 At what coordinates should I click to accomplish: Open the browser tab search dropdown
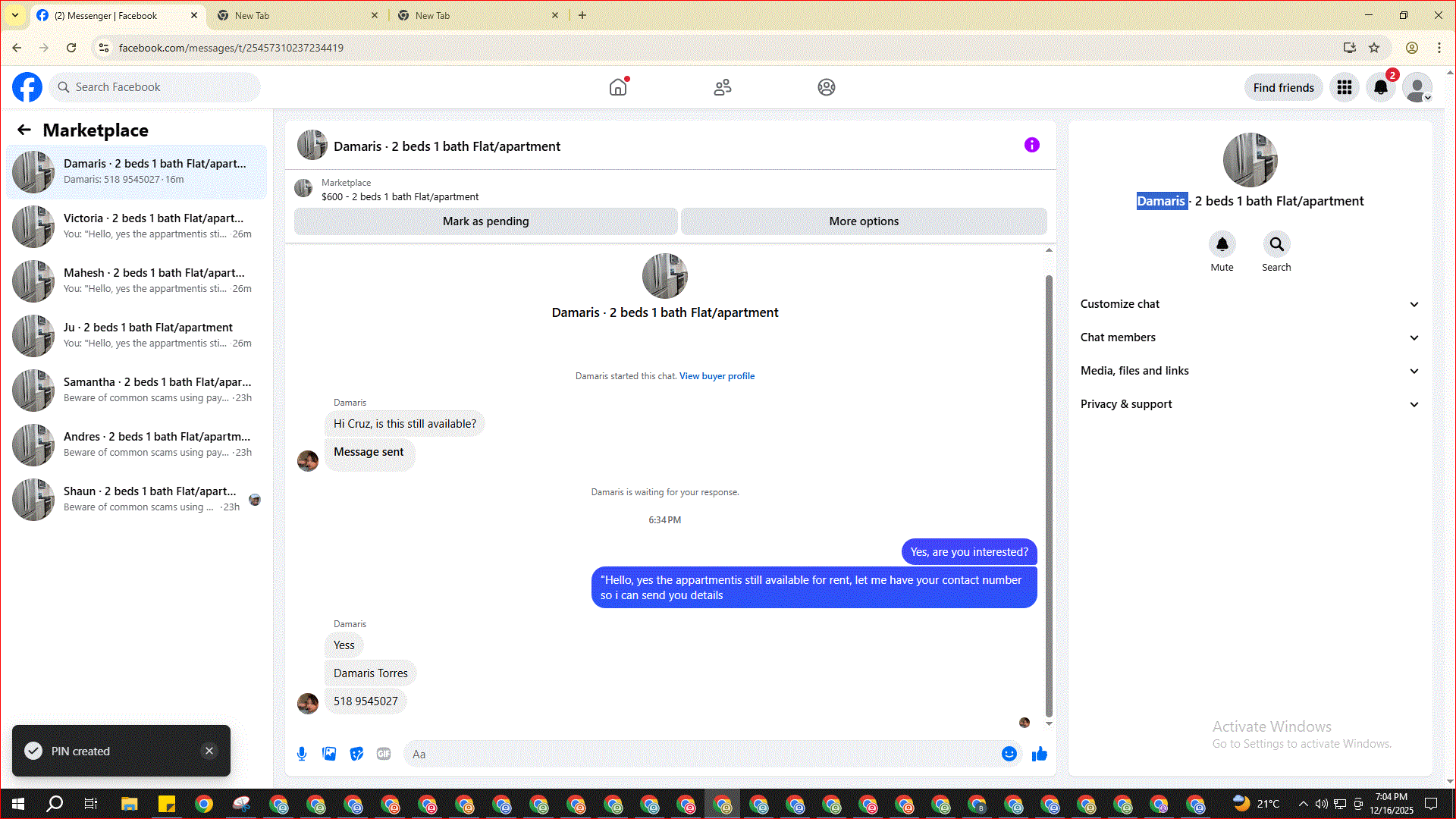(x=15, y=15)
